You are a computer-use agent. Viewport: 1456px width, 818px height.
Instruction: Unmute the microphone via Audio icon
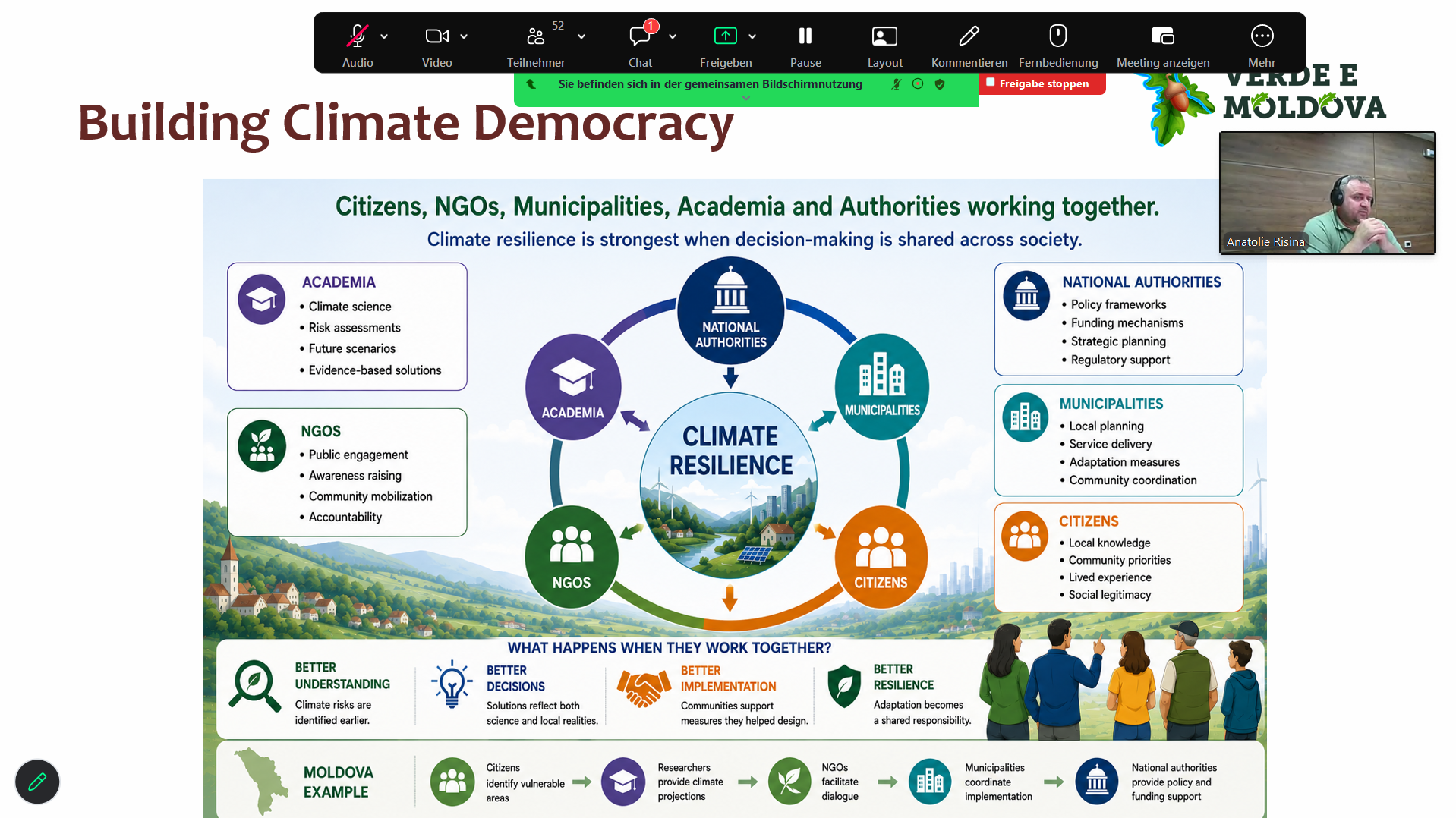358,36
